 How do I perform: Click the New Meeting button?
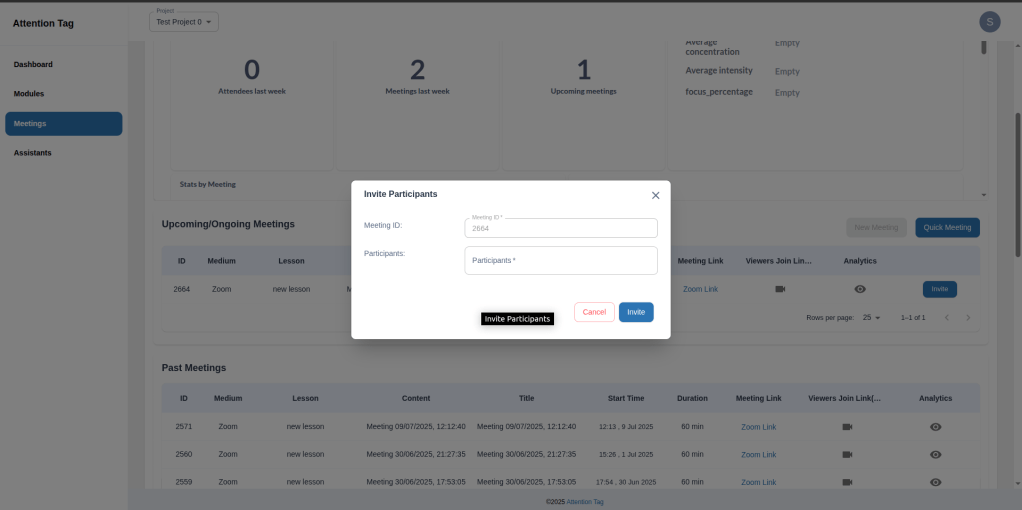click(876, 228)
